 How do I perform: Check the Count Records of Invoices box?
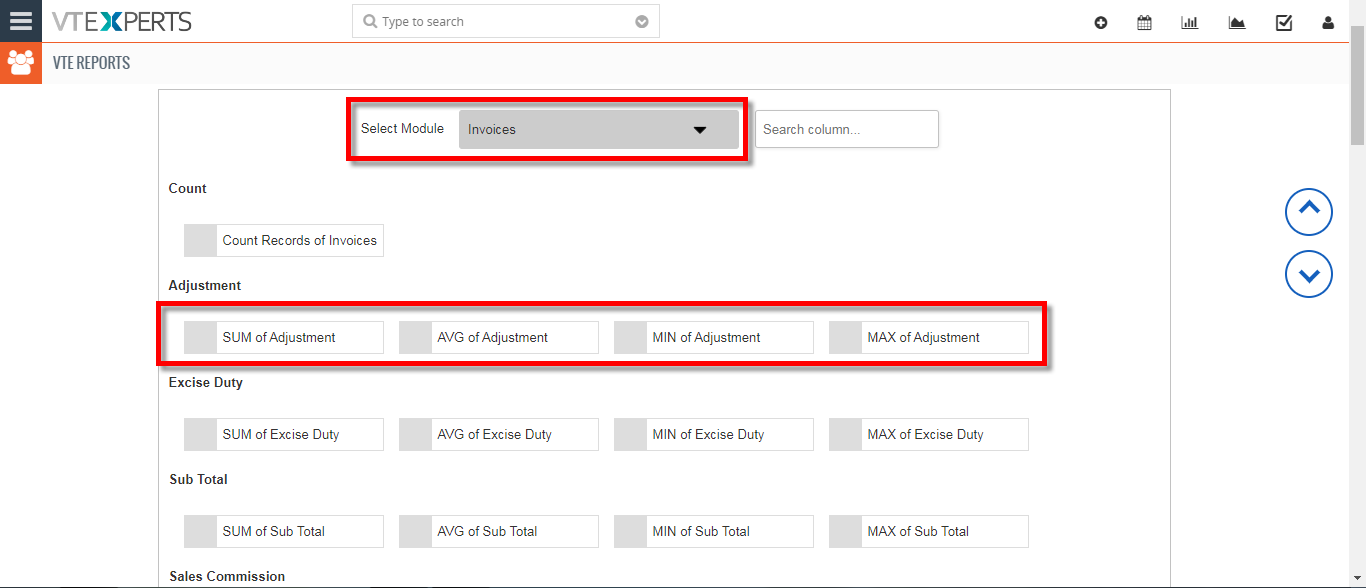point(201,240)
